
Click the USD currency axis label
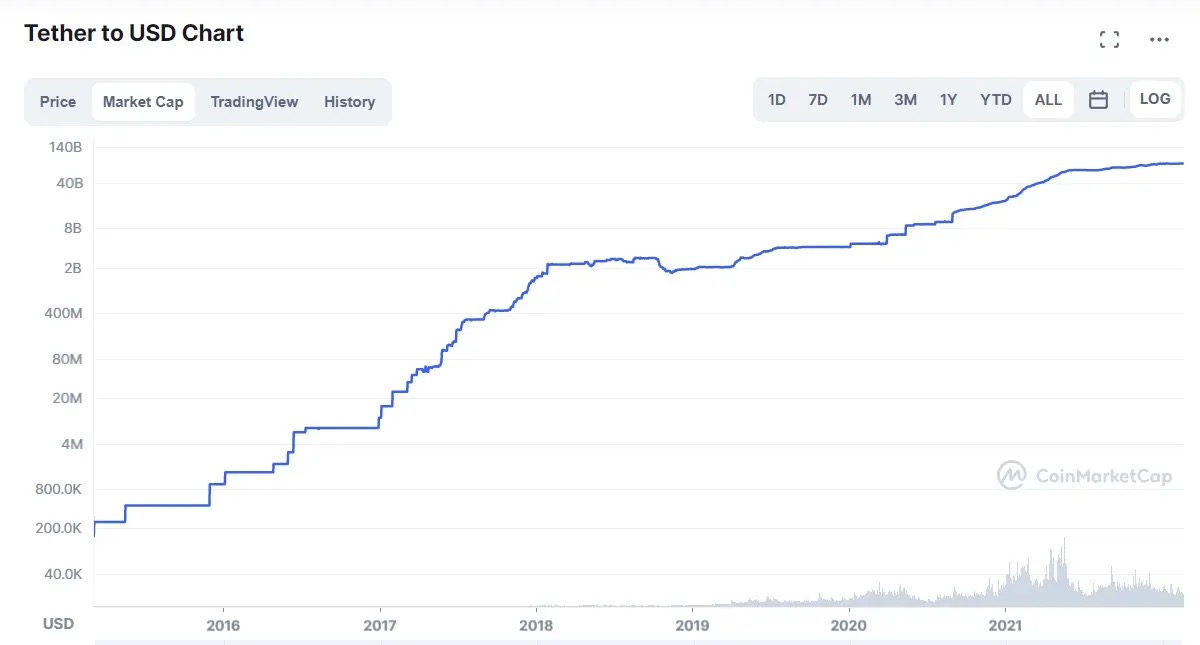(x=58, y=624)
